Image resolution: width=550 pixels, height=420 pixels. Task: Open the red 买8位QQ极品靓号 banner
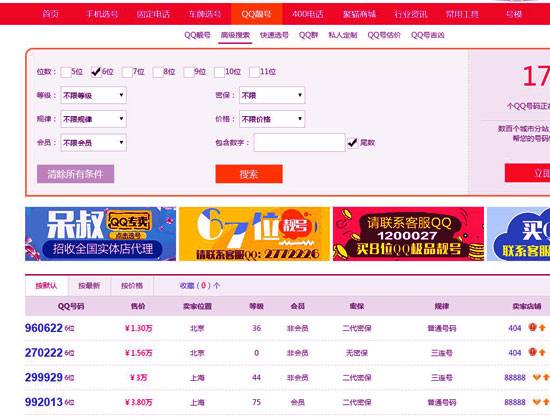[408, 234]
